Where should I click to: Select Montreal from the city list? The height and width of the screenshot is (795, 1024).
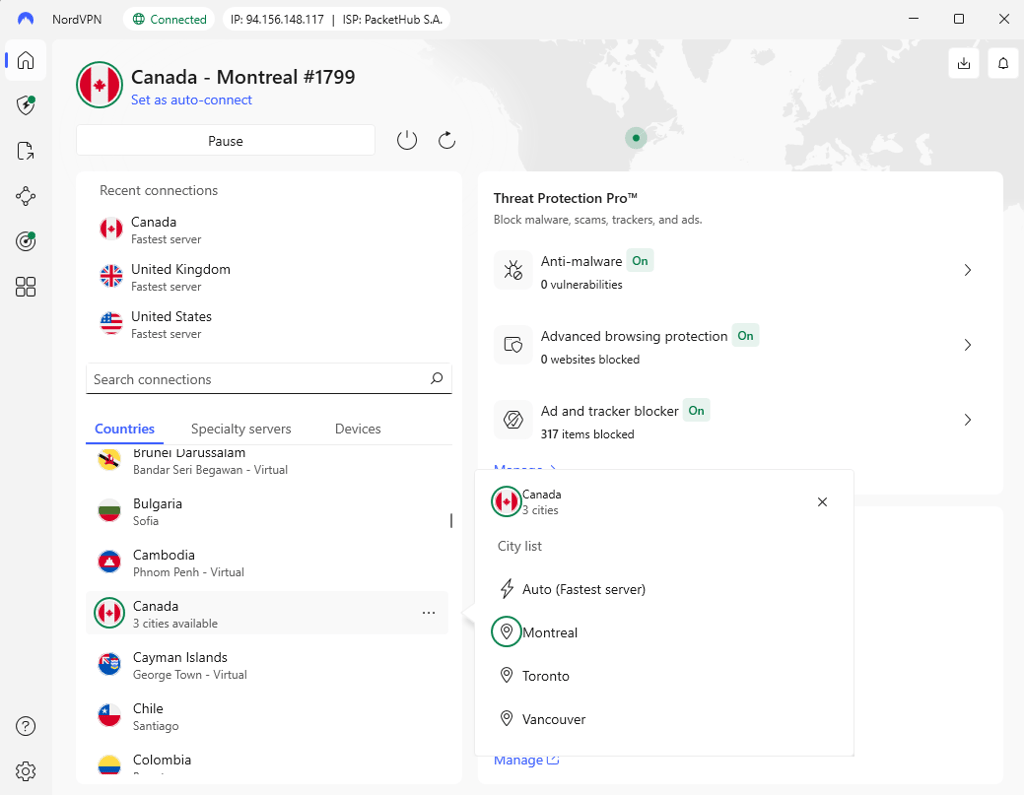coord(664,632)
